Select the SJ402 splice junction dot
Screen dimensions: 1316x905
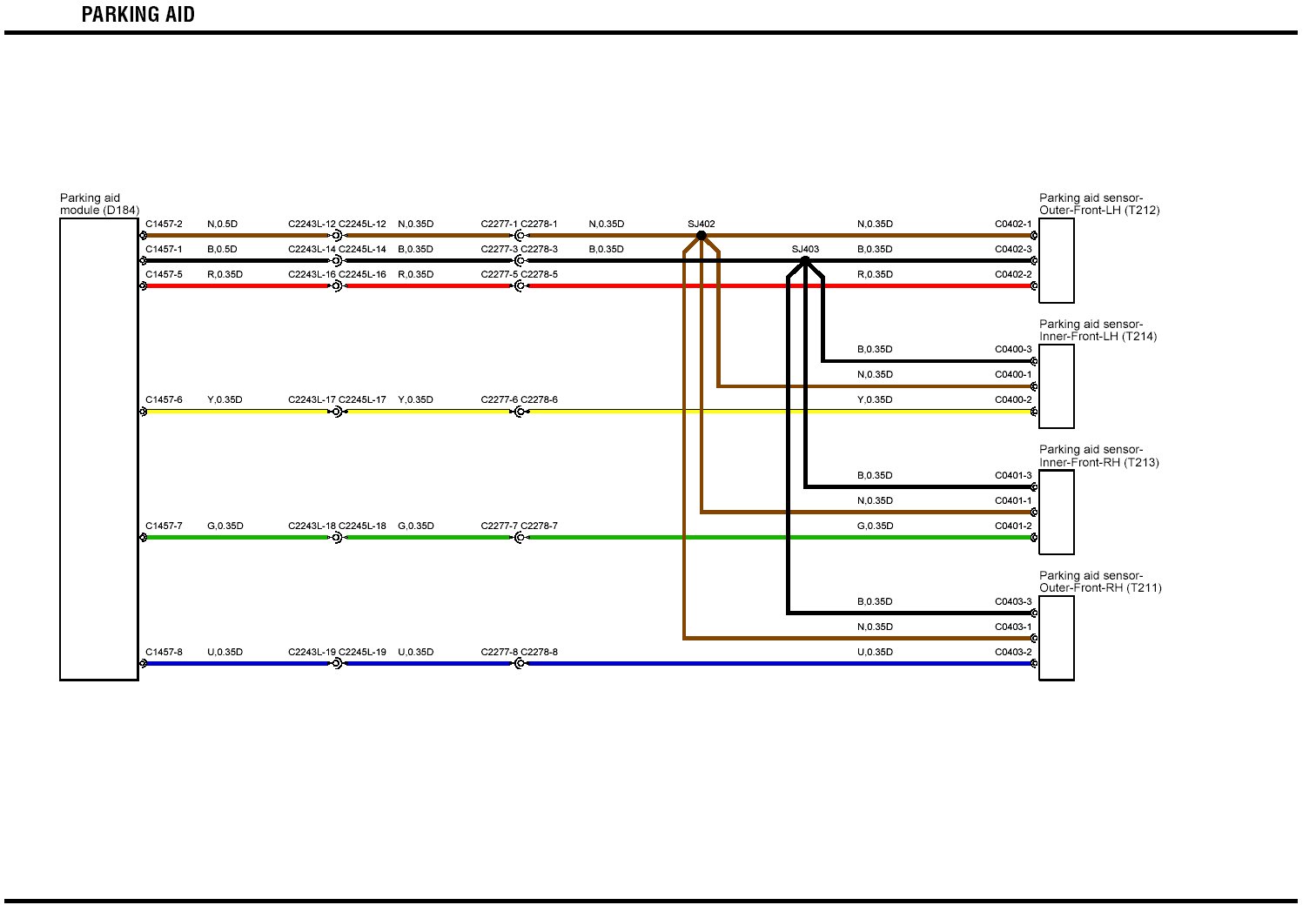pyautogui.click(x=702, y=235)
